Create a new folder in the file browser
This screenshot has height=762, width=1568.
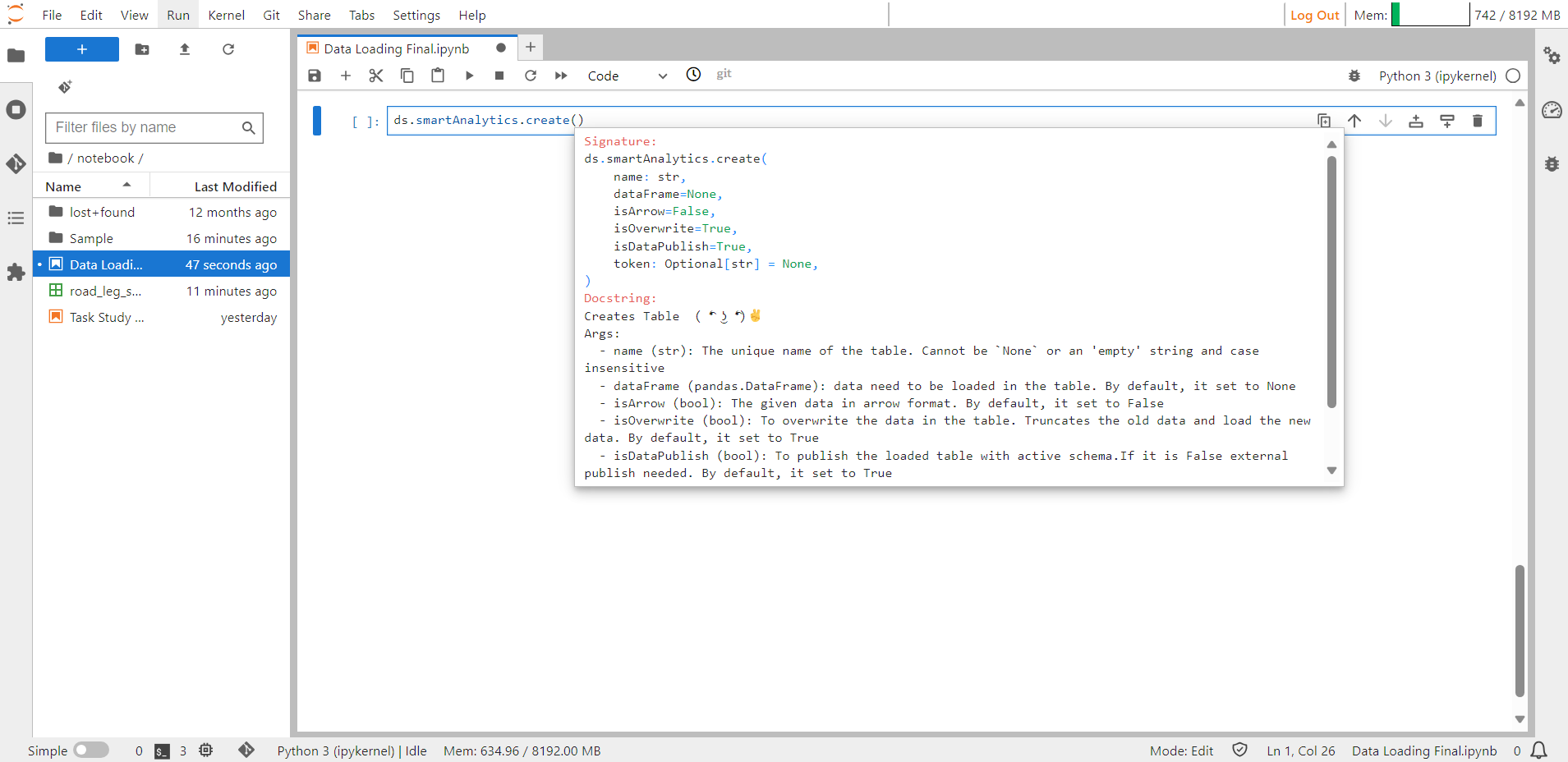click(x=142, y=49)
